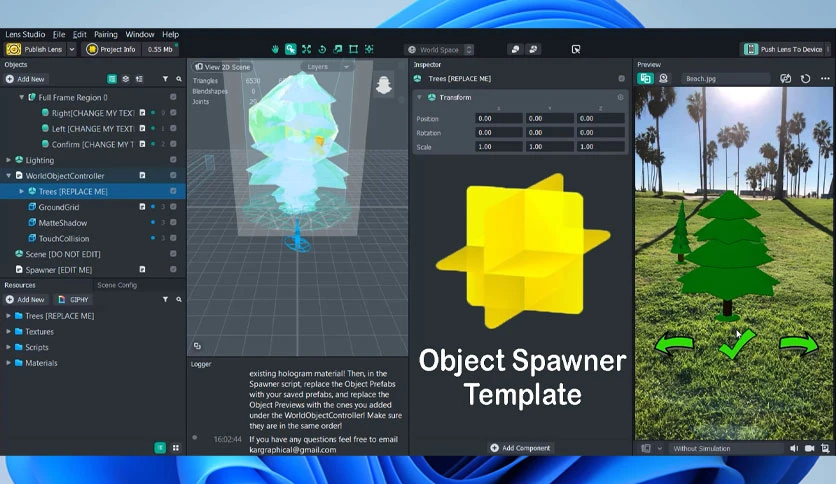Toggle WorldObjectController enabled checkbox
The image size is (836, 484).
tap(173, 175)
